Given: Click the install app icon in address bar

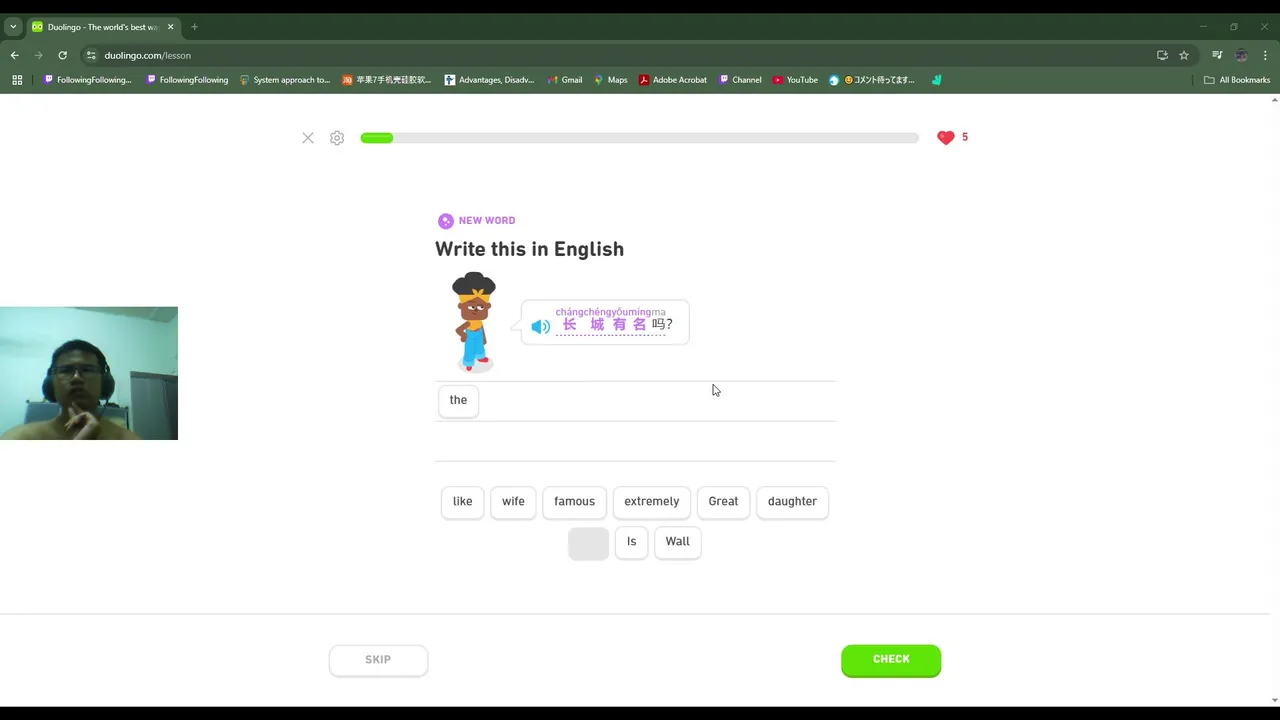Looking at the screenshot, I should click(x=1162, y=55).
